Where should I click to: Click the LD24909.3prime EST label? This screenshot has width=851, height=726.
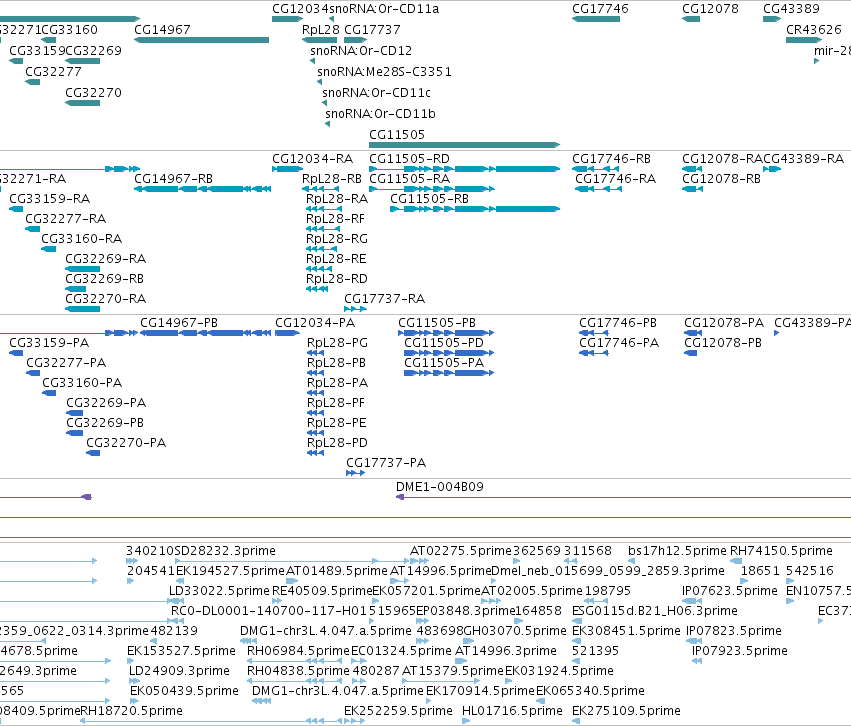[x=180, y=671]
